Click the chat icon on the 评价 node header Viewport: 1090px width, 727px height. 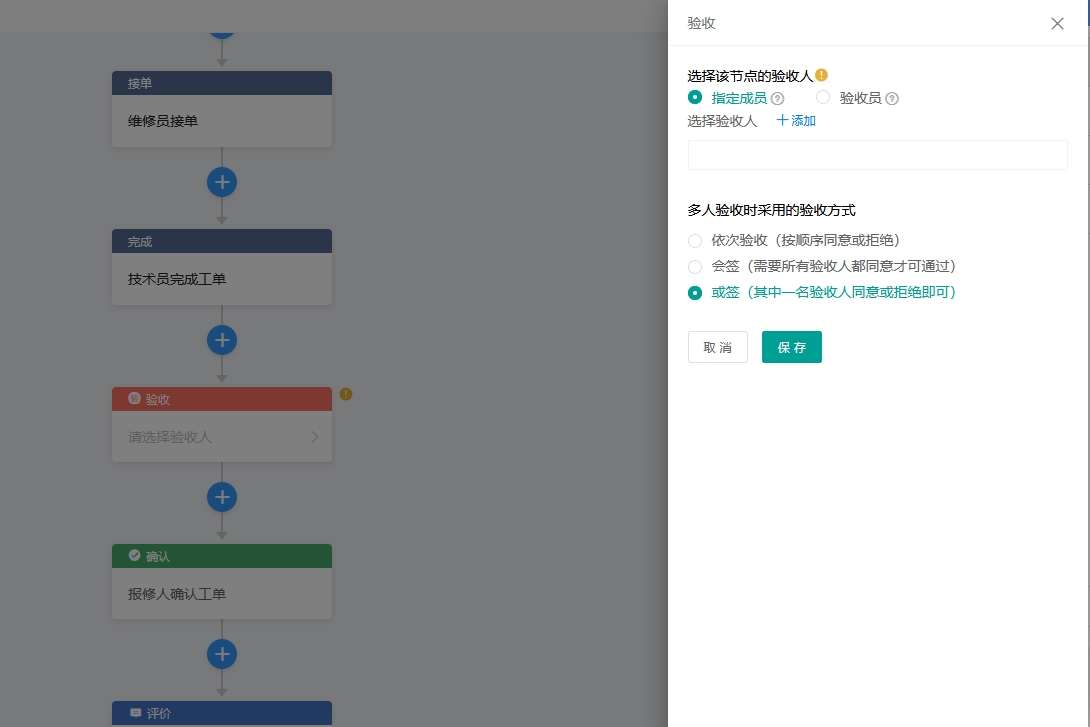(136, 713)
